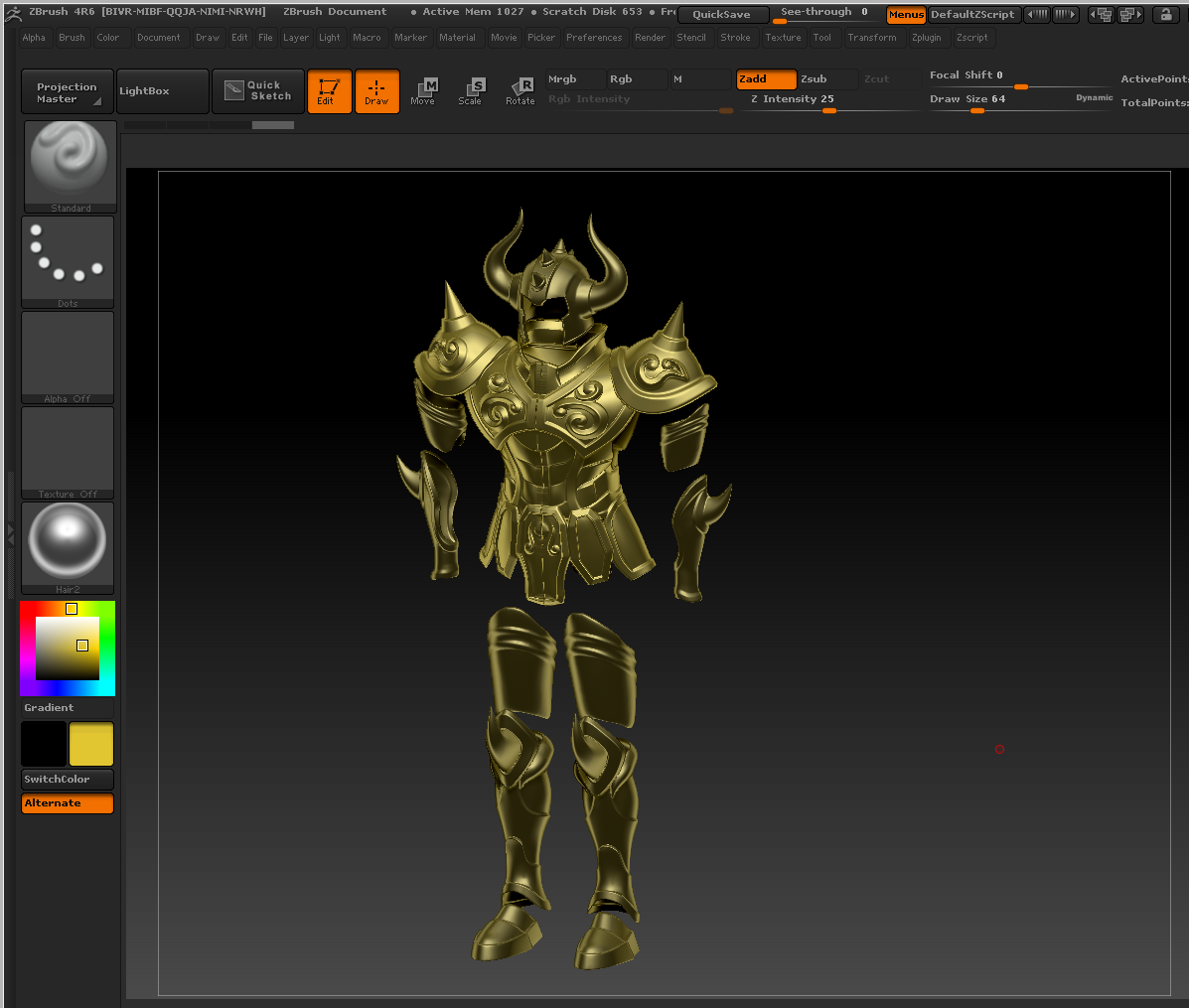
Task: Open the Document menu
Action: tap(159, 37)
